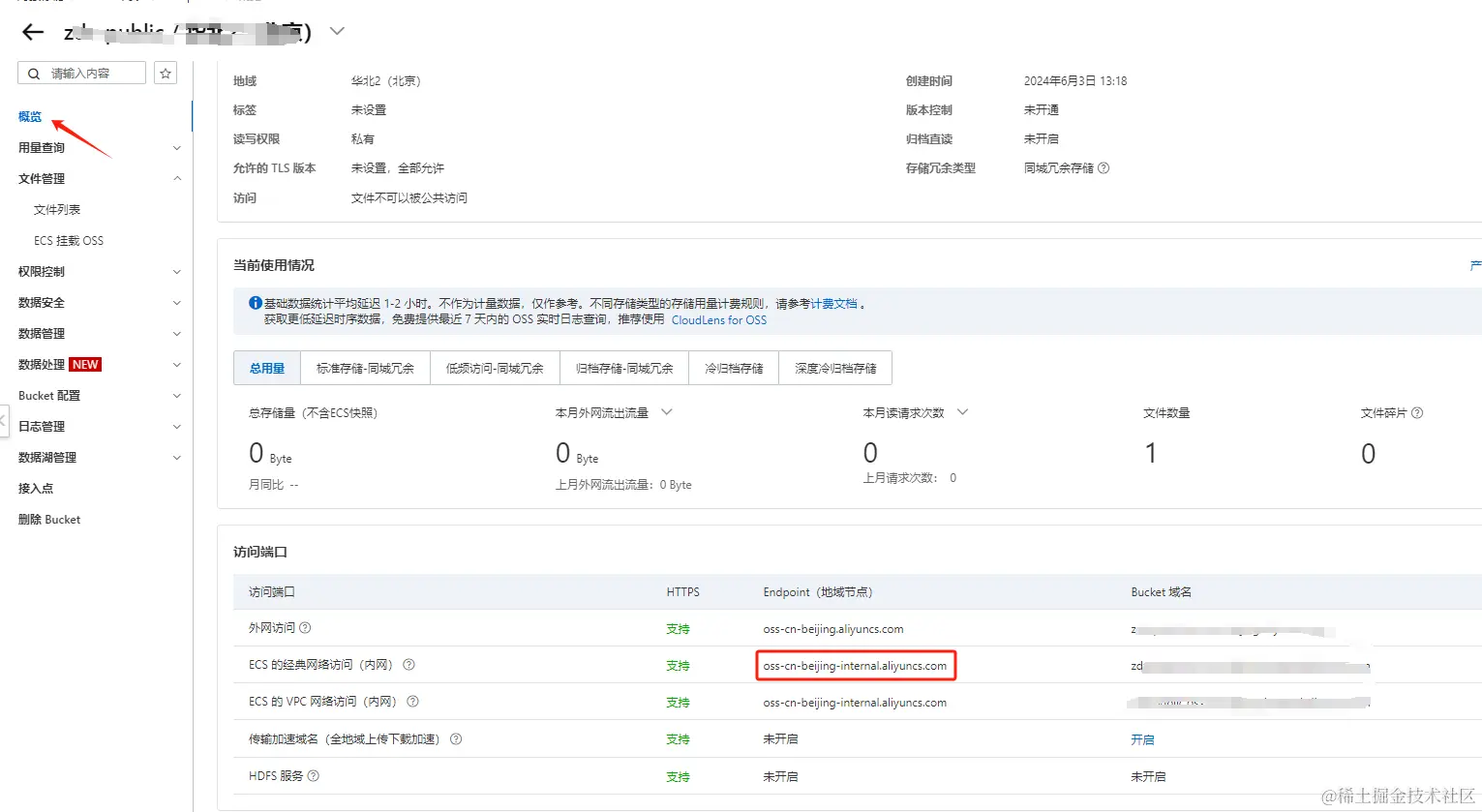Viewport: 1482px width, 812px height.
Task: Click the 月同比 -- text
Action: [274, 485]
